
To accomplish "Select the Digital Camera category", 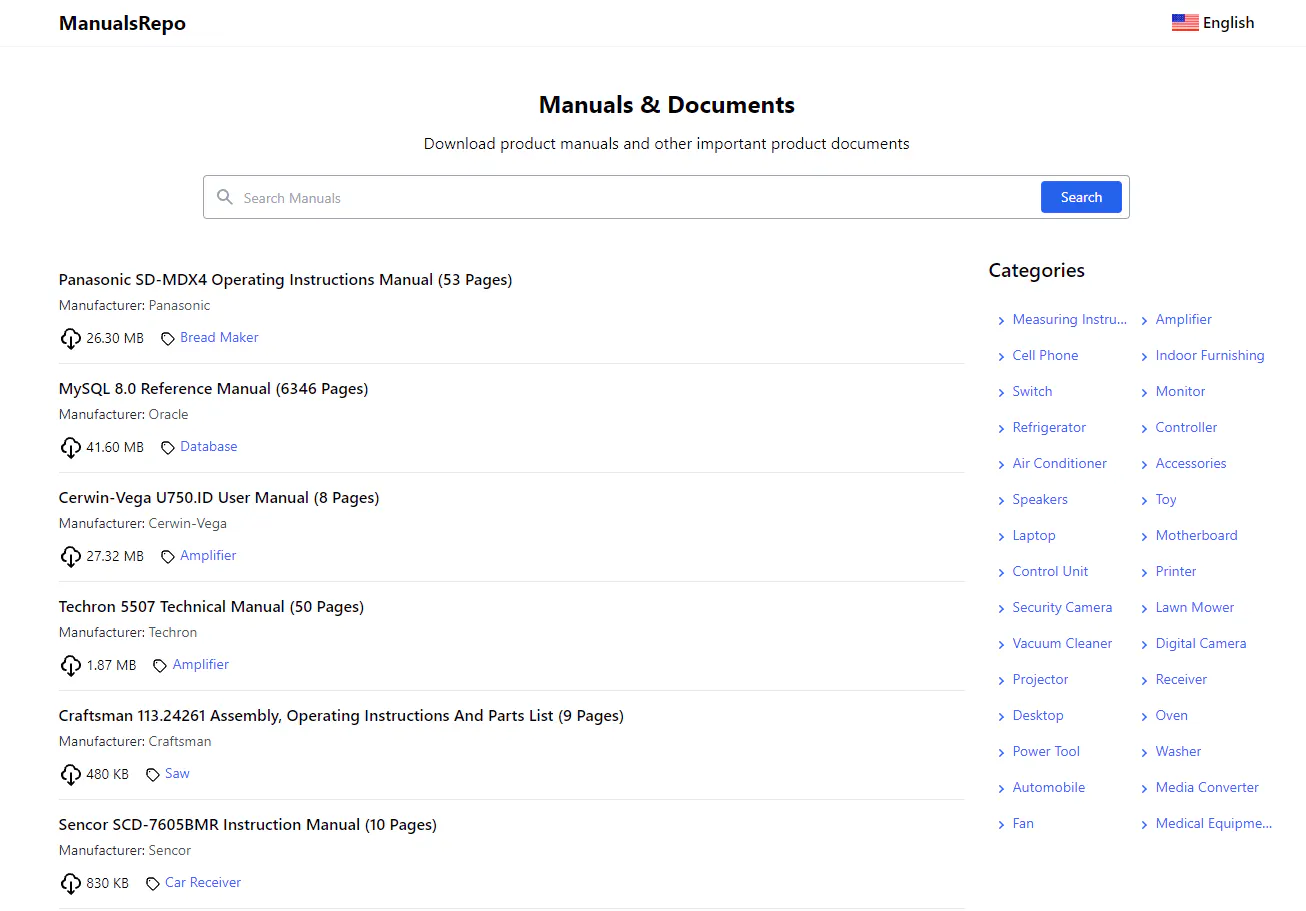I will 1201,643.
